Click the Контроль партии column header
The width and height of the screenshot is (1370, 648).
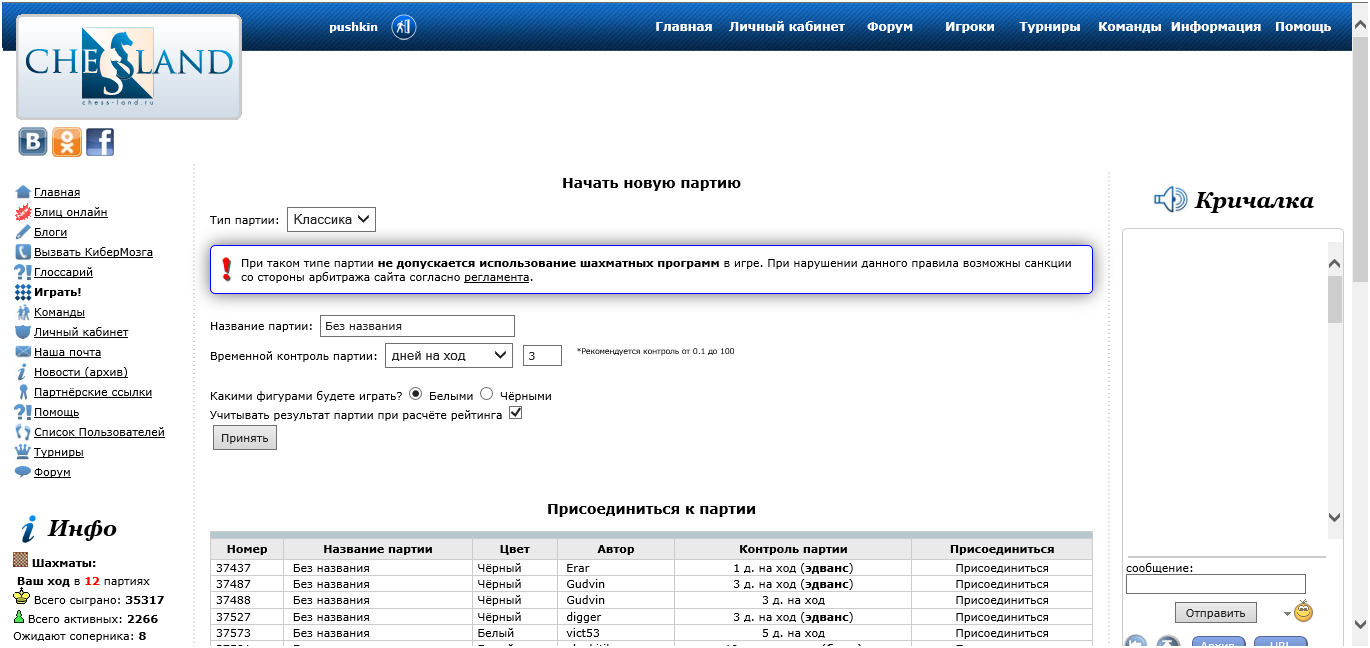793,549
